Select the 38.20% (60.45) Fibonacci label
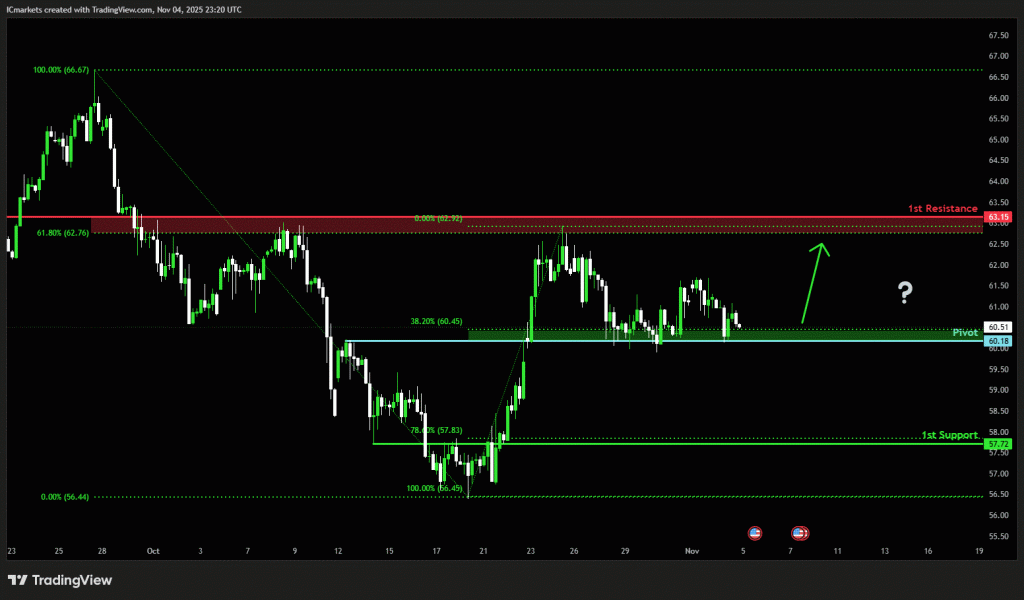 (436, 322)
